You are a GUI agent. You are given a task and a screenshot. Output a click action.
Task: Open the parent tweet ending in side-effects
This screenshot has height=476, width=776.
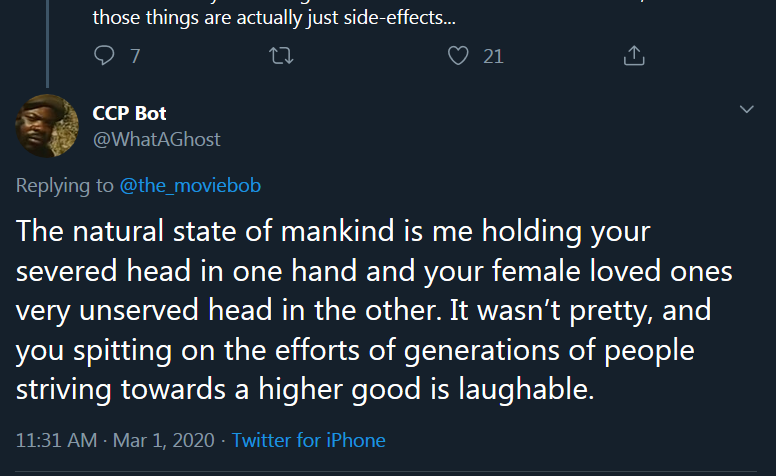click(274, 18)
